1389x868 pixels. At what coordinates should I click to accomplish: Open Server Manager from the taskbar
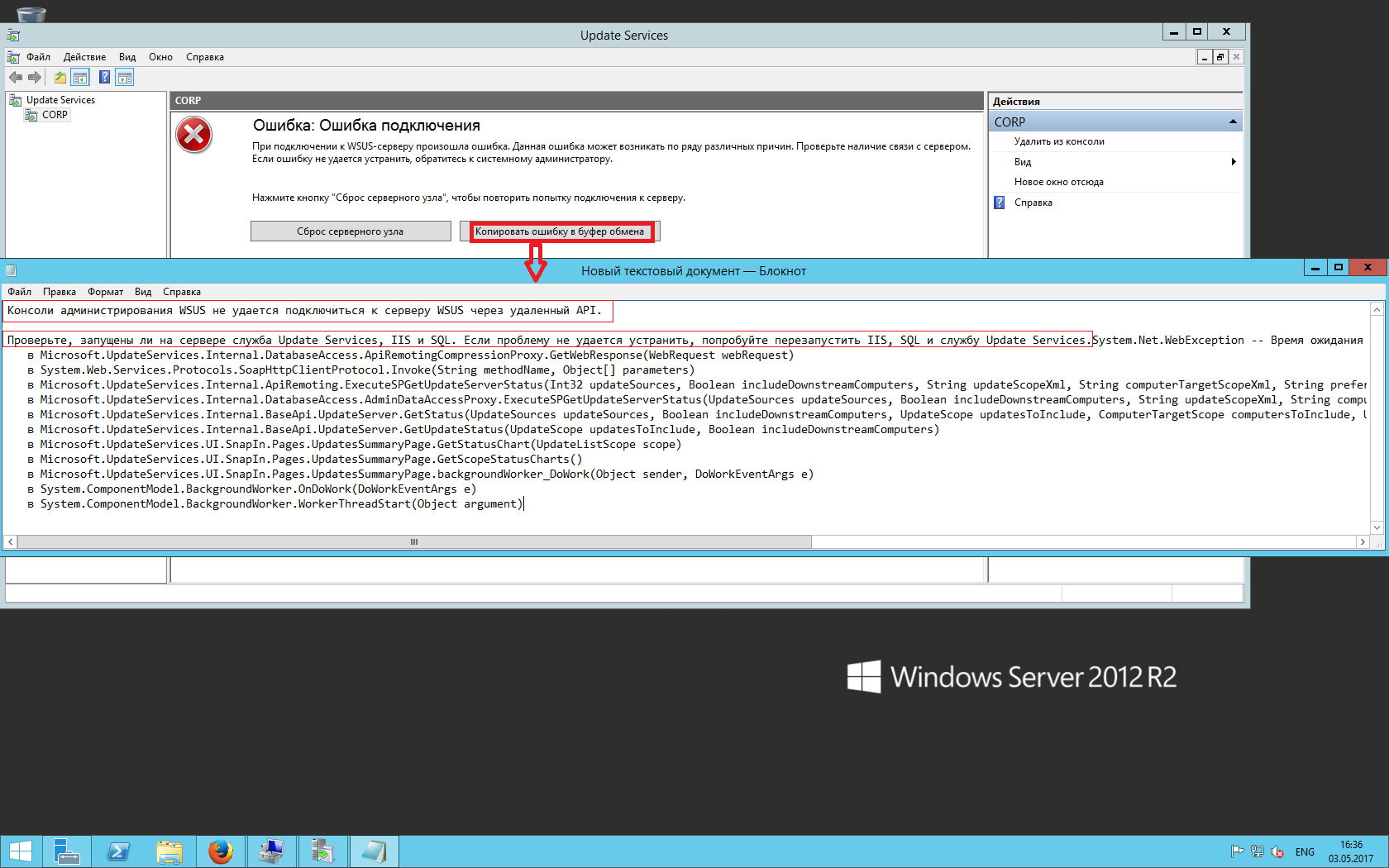click(66, 851)
